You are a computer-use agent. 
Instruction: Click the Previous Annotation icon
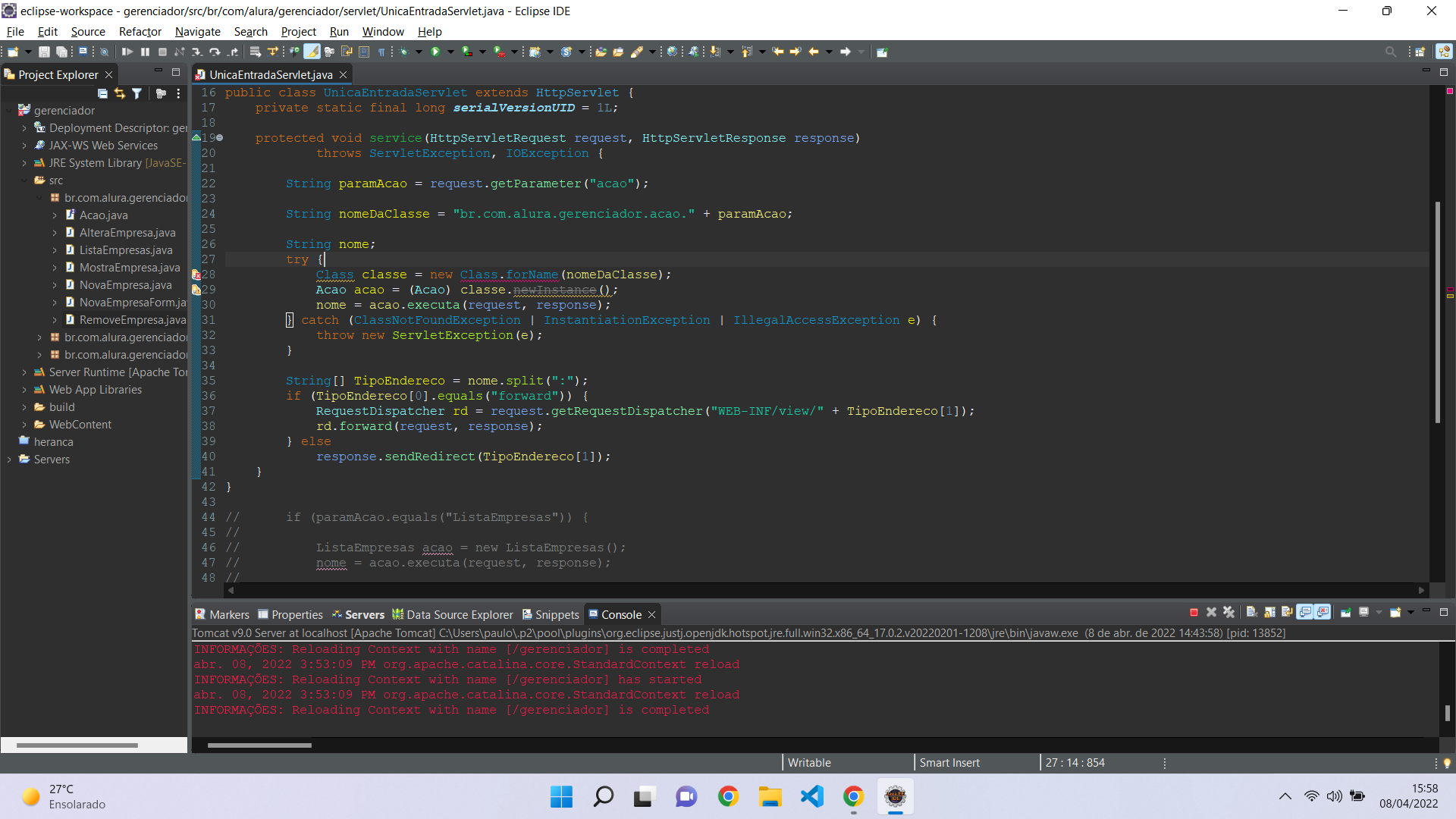pos(746,52)
